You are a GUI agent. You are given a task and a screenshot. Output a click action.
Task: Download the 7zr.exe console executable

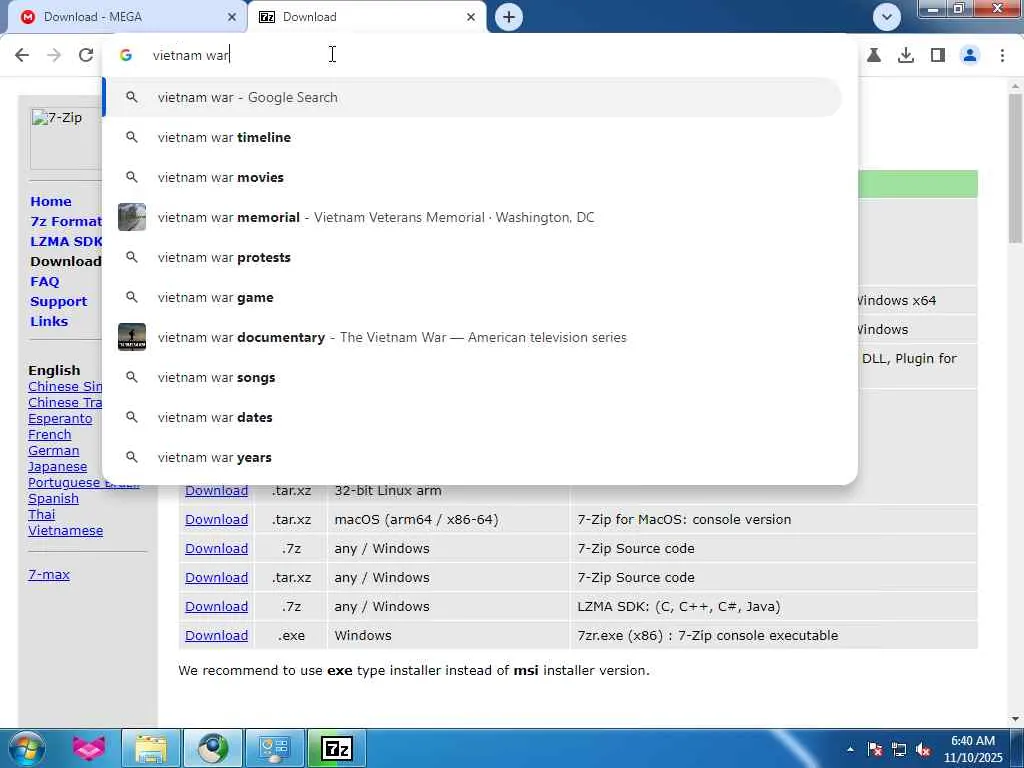[216, 635]
